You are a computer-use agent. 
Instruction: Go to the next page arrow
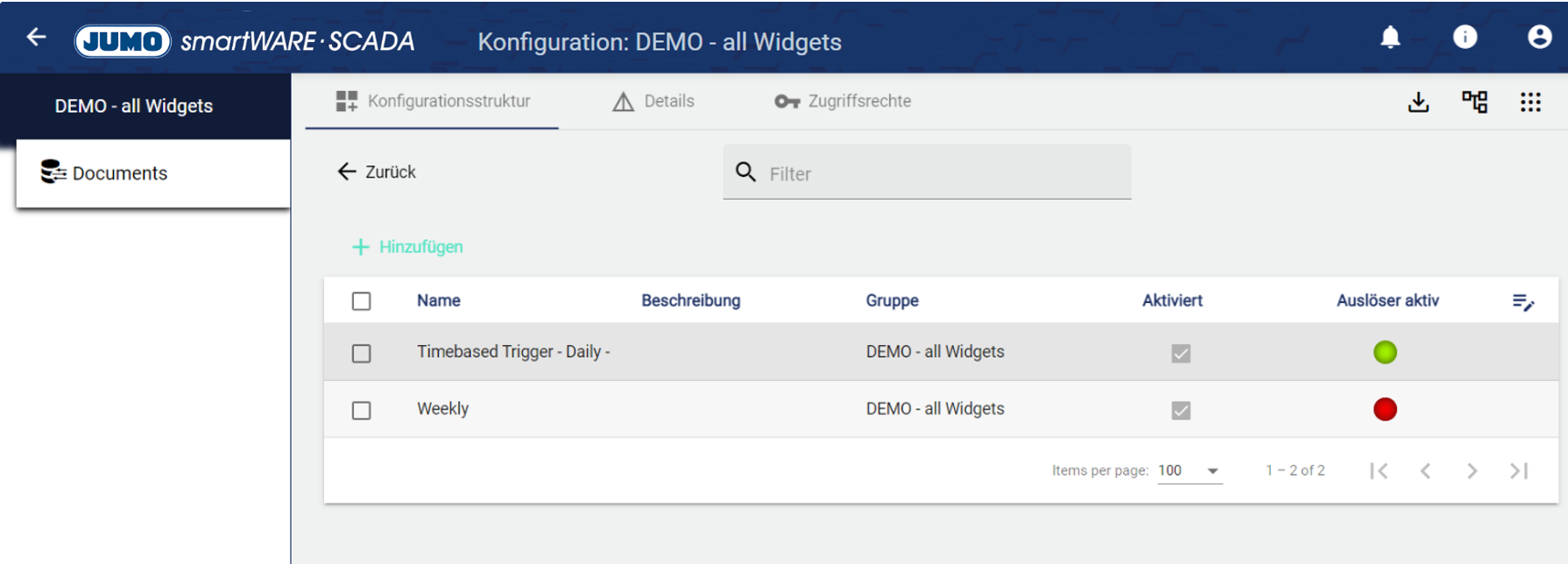[1472, 471]
